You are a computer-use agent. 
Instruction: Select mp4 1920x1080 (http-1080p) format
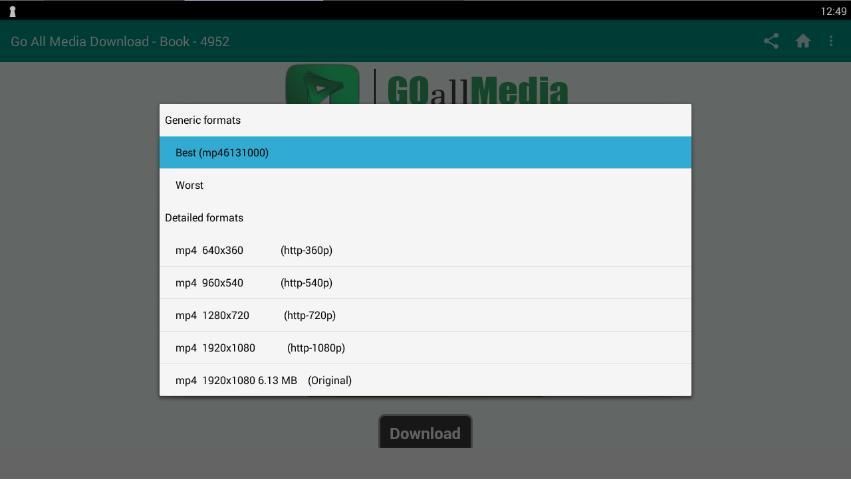coord(425,348)
